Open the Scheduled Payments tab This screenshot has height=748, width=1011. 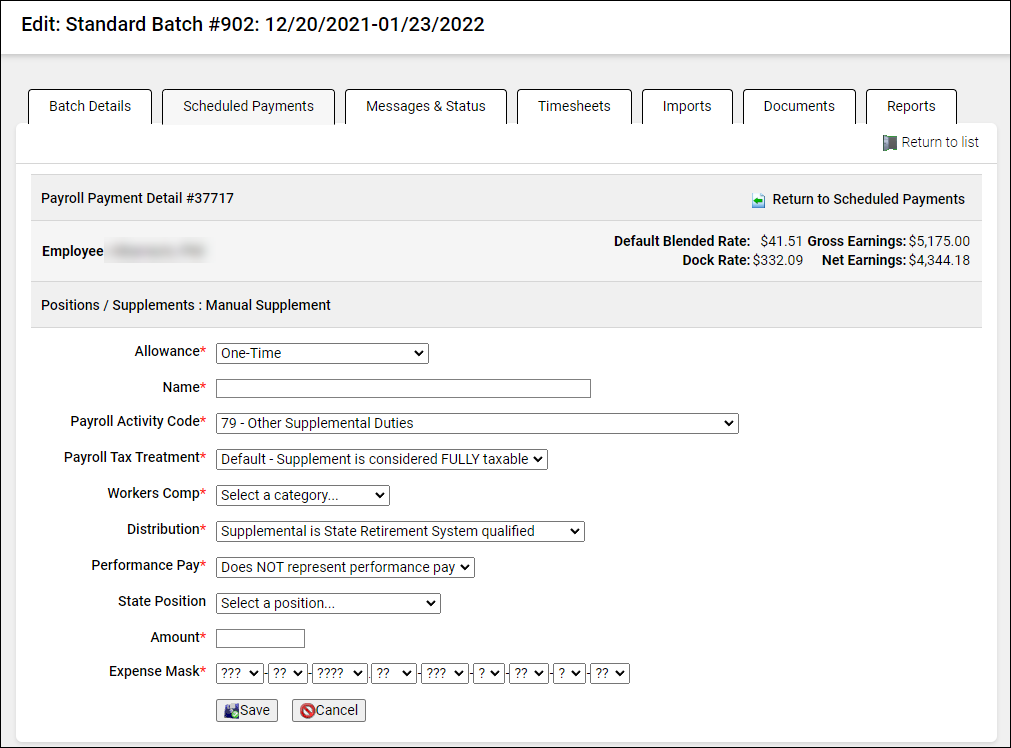point(248,107)
